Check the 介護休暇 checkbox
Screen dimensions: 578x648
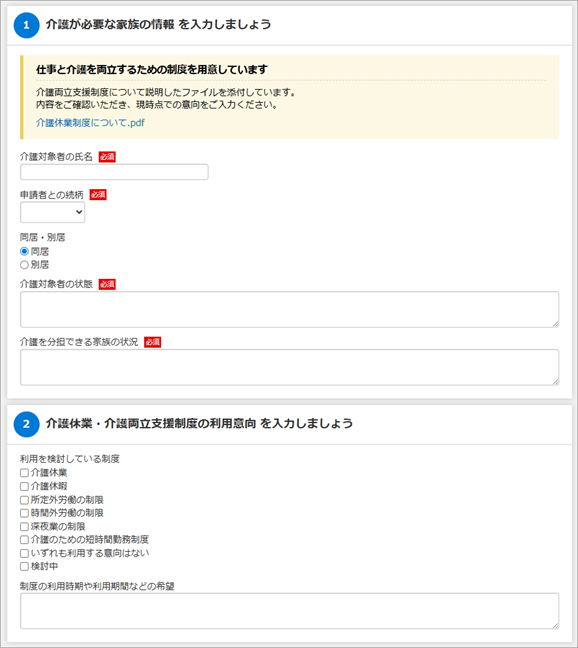(24, 486)
